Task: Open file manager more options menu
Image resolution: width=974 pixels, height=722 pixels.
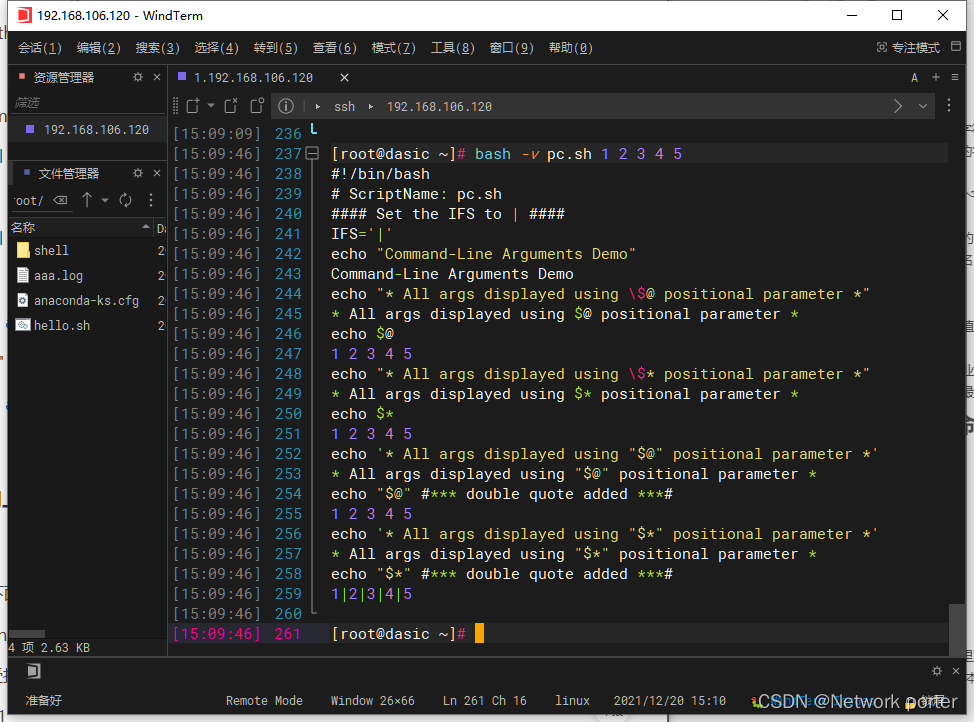Action: (x=151, y=200)
